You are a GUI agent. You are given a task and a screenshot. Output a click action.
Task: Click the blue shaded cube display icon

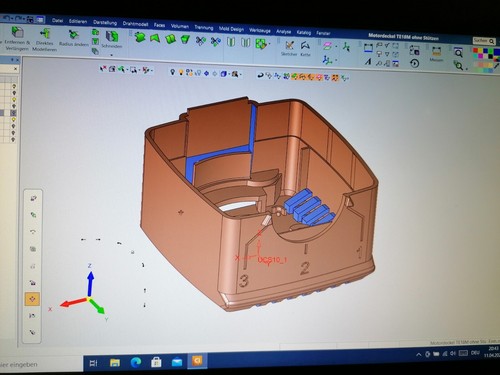point(224,74)
